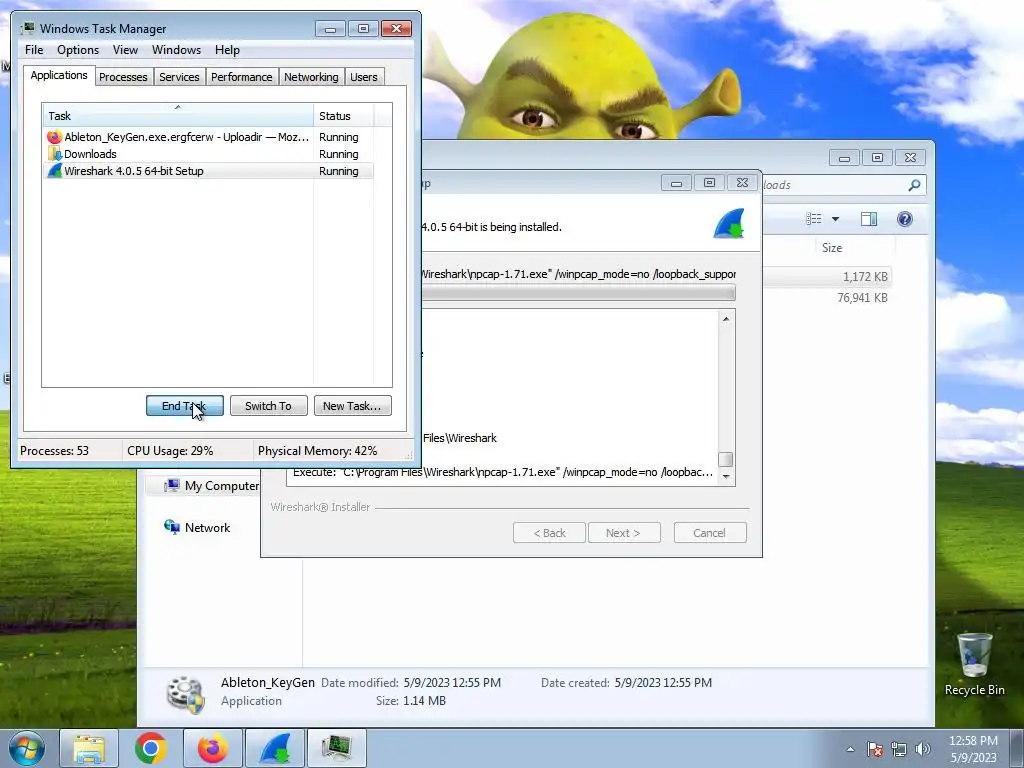The width and height of the screenshot is (1024, 768).
Task: Click Cancel in the Wireshark installer
Action: (709, 533)
